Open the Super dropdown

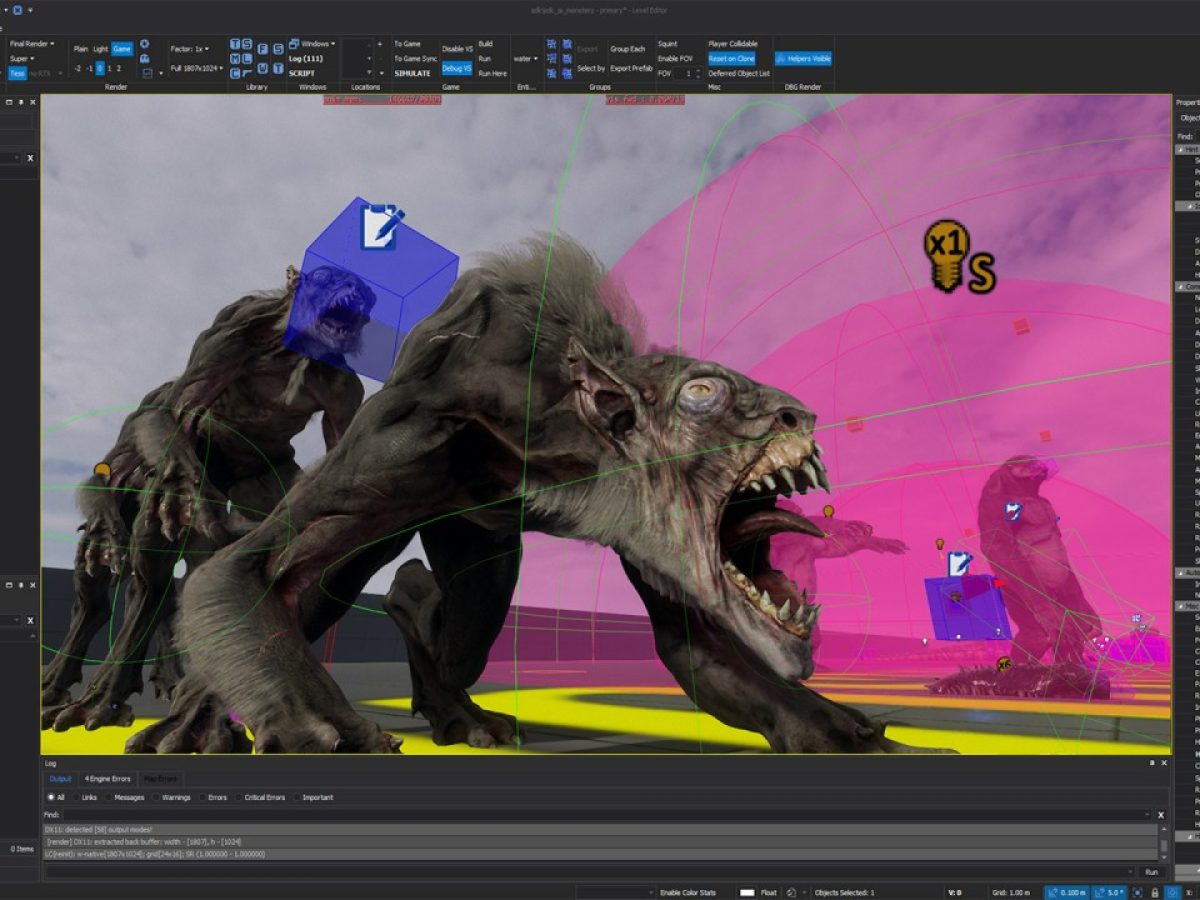[20, 59]
